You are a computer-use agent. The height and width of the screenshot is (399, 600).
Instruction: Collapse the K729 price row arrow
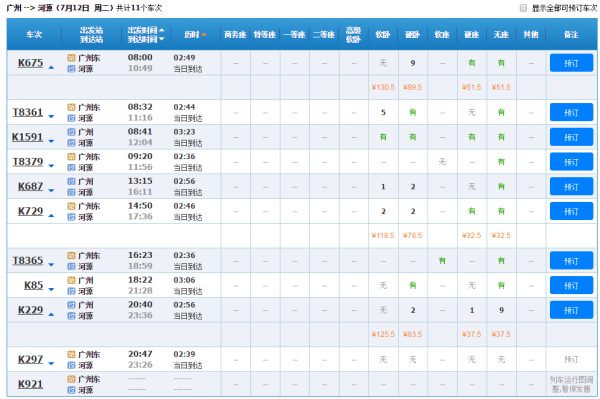point(51,216)
